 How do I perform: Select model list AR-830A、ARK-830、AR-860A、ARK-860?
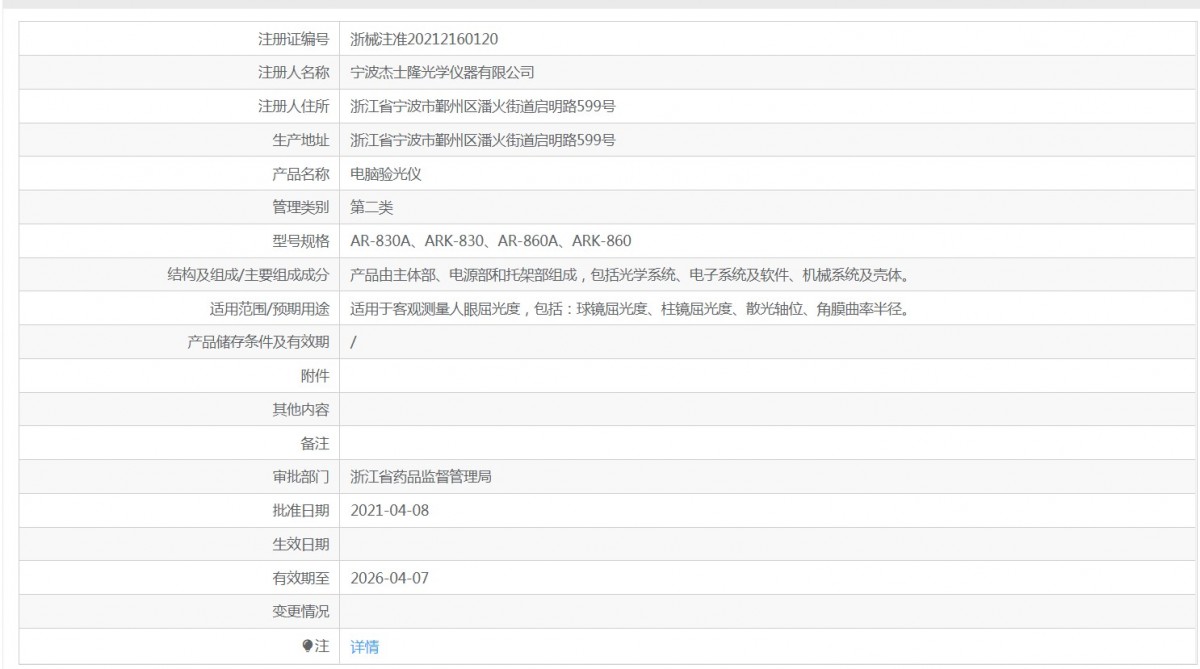pyautogui.click(x=491, y=241)
